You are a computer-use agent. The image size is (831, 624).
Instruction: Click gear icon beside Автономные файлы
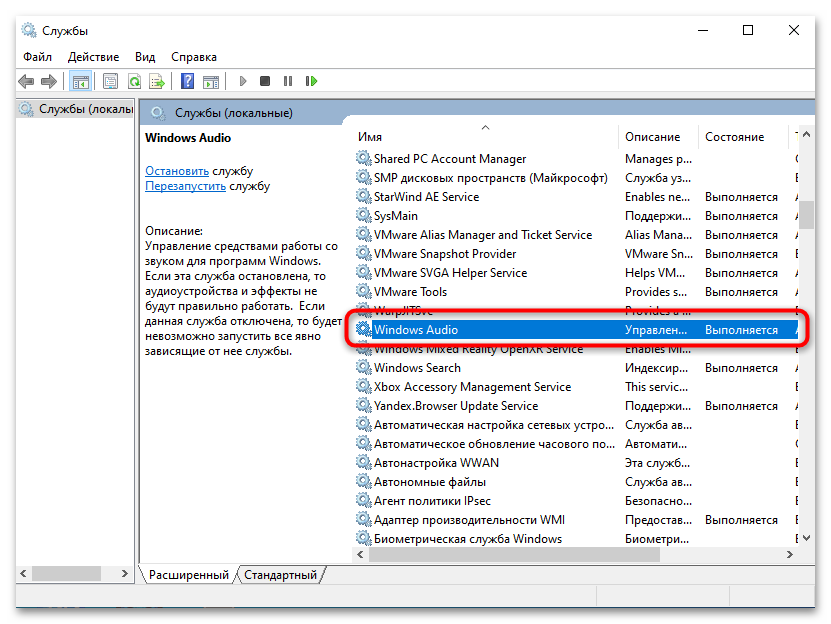pos(363,481)
